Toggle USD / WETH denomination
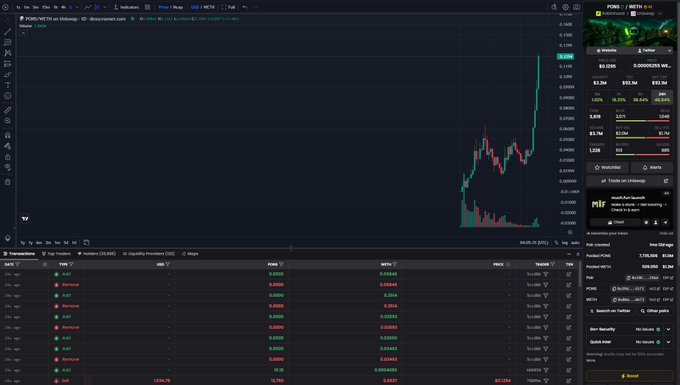The image size is (680, 385). [x=203, y=7]
